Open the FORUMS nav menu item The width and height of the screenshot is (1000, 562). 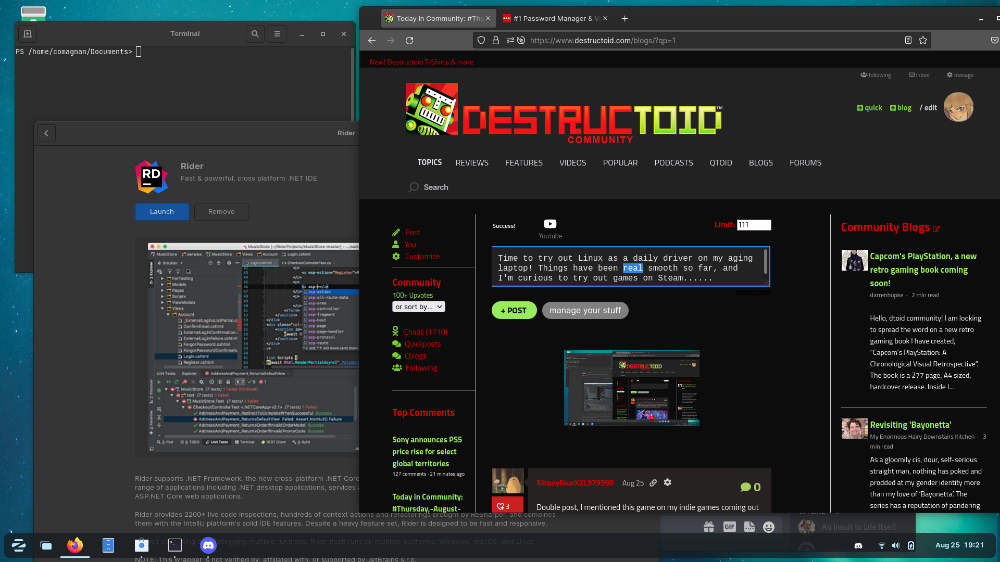tap(805, 163)
